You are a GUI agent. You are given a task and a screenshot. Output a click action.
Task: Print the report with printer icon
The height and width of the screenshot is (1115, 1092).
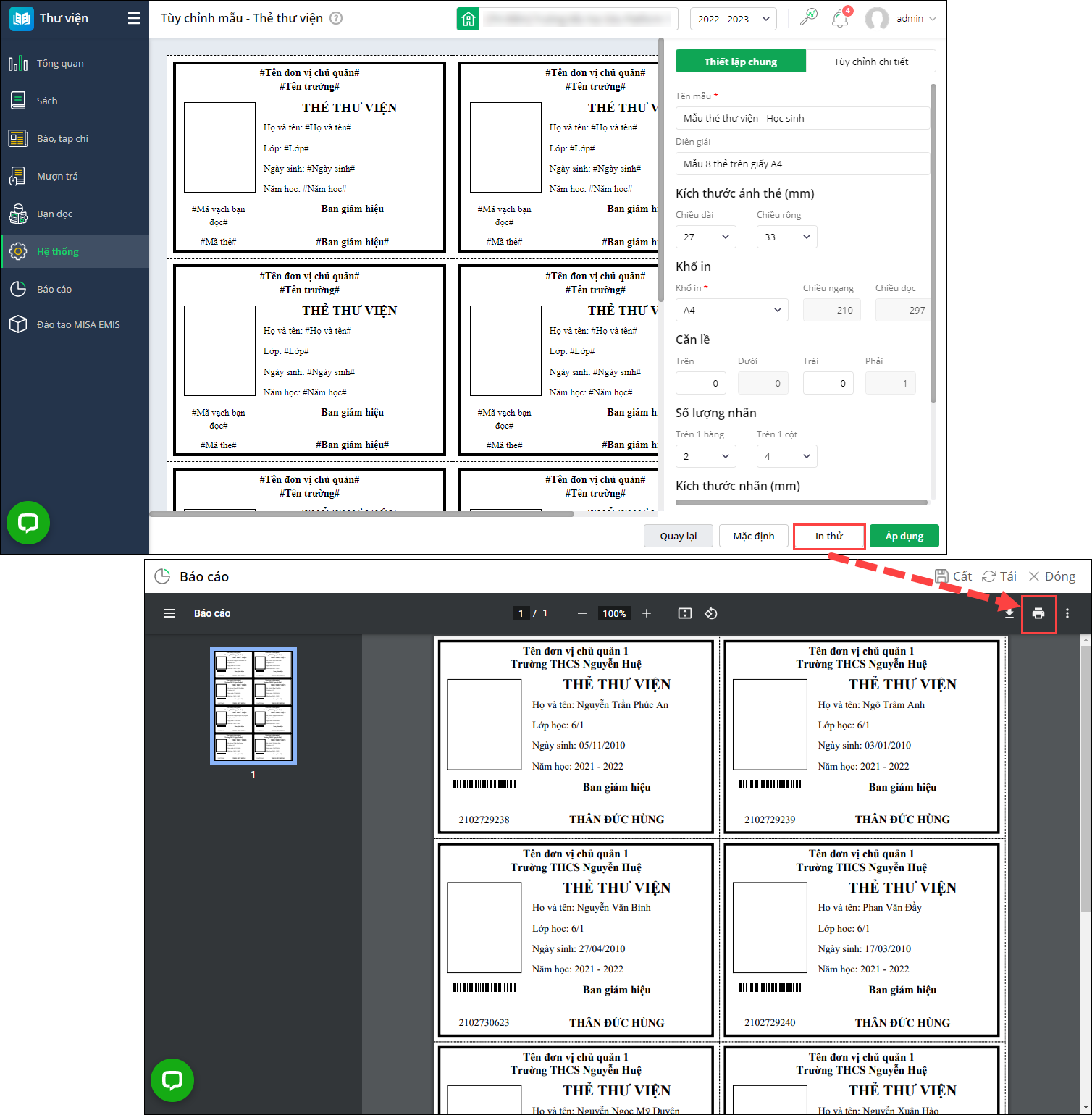(x=1038, y=613)
